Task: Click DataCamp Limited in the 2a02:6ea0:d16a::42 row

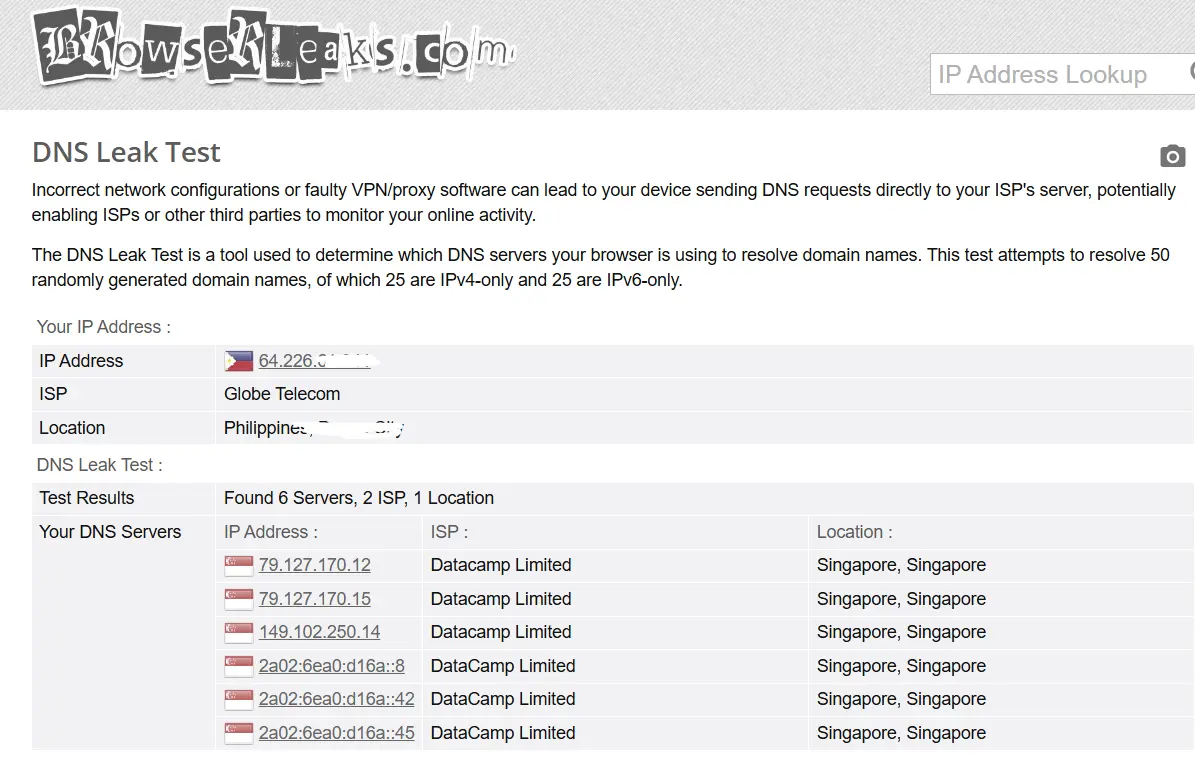Action: tap(503, 699)
